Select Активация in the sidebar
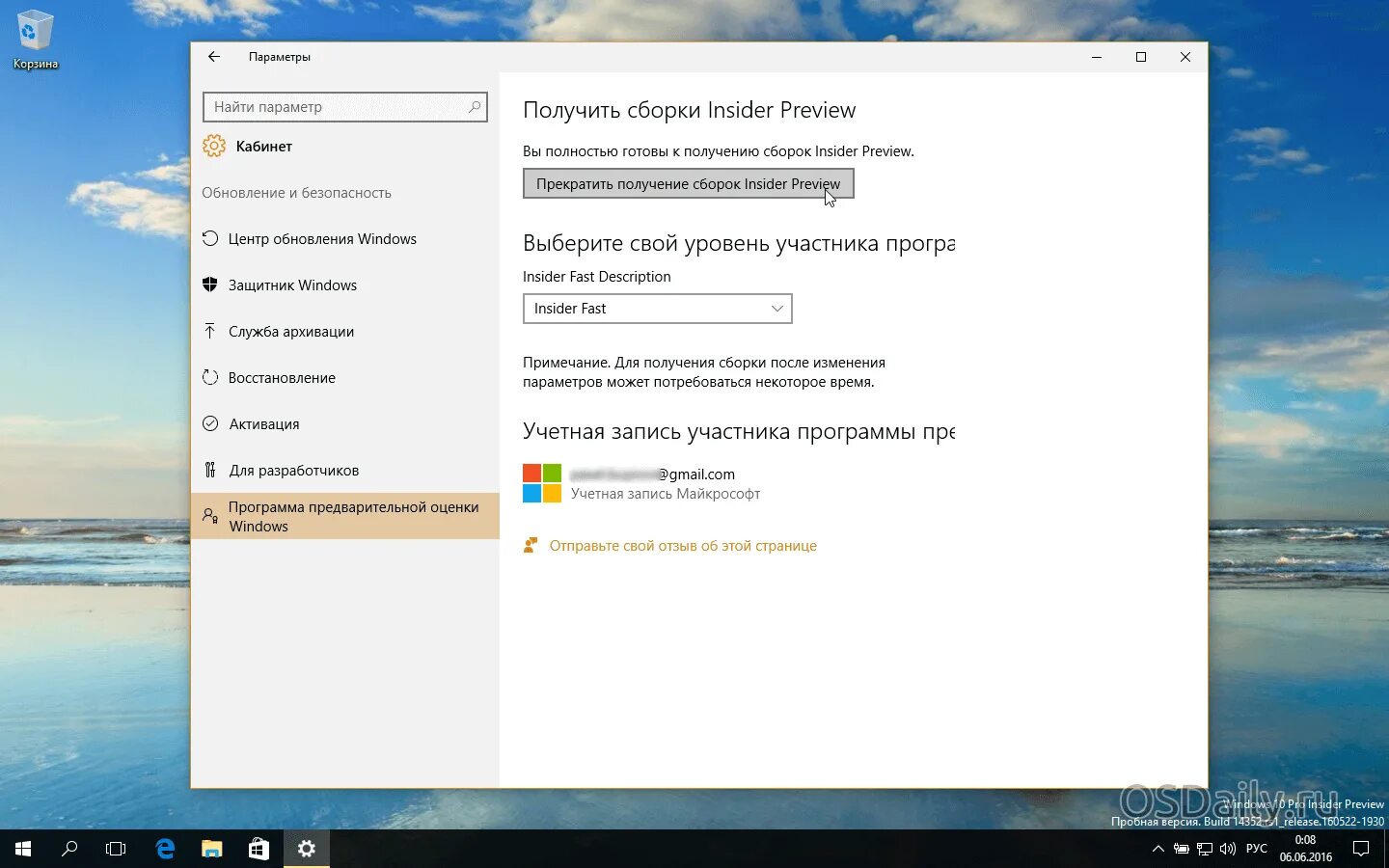Viewport: 1389px width, 868px height. click(x=345, y=424)
